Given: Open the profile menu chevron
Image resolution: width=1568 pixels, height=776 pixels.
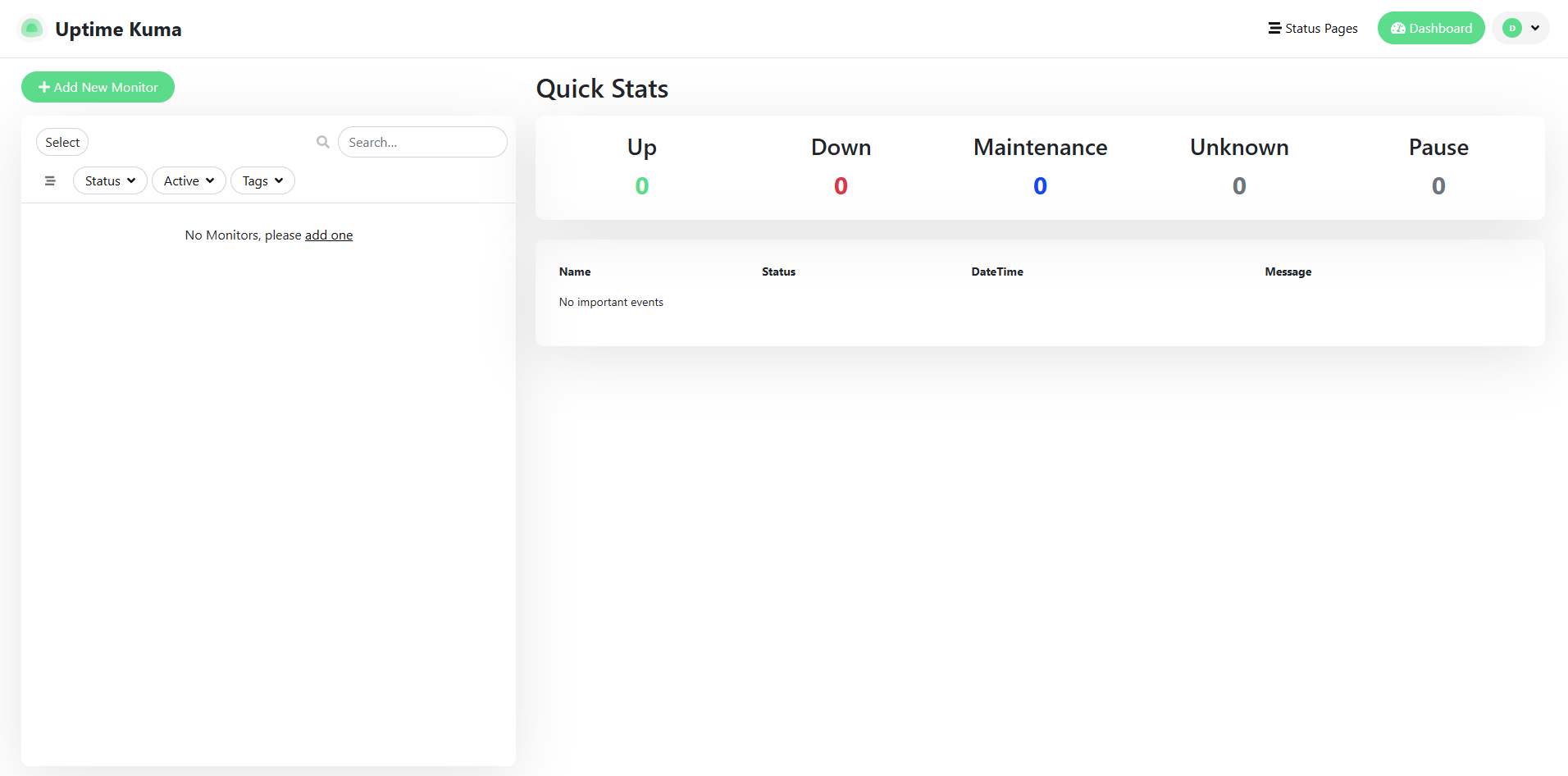Looking at the screenshot, I should click(x=1535, y=29).
